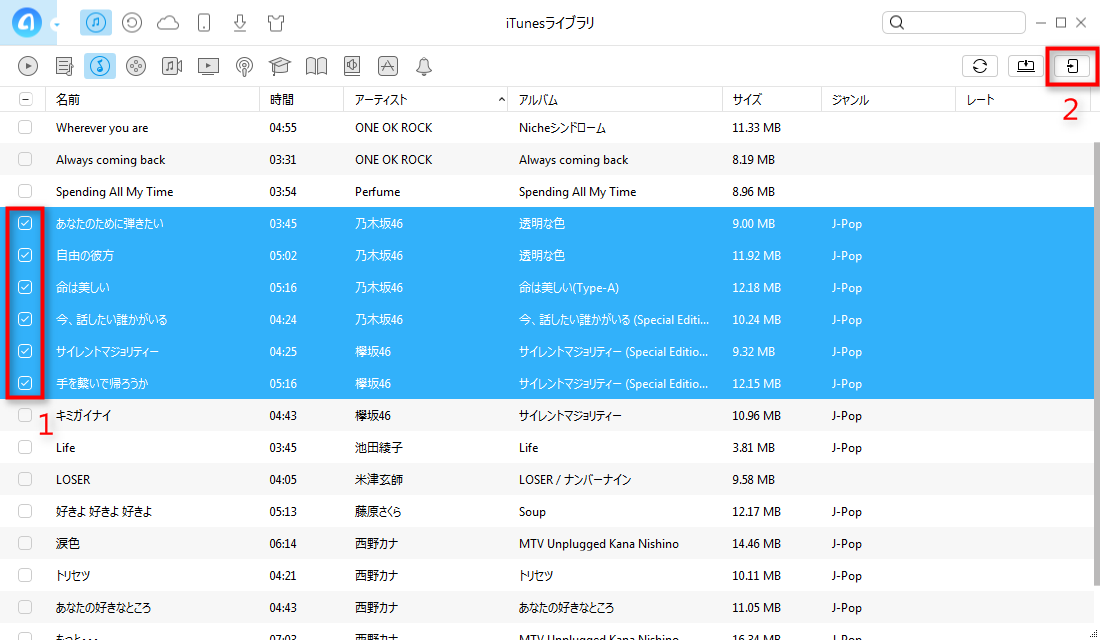Open the playlists category icon
The height and width of the screenshot is (640, 1100).
pyautogui.click(x=65, y=66)
